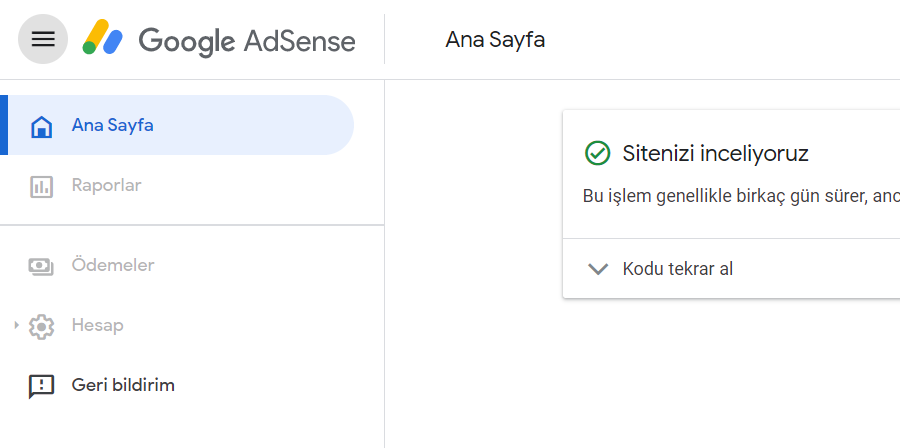Click the review duration description text
This screenshot has width=900, height=448.
pos(741,196)
